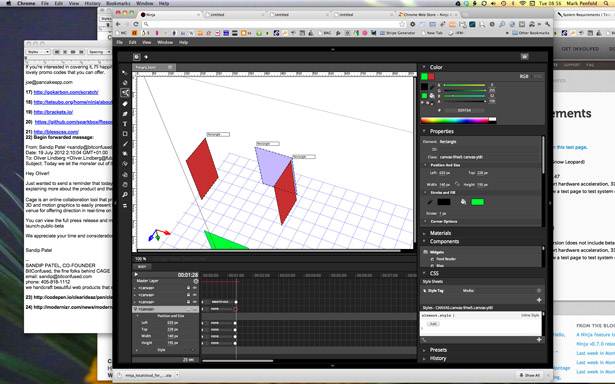Open the Bookmarks menu in the macOS menu bar

click(x=118, y=3)
